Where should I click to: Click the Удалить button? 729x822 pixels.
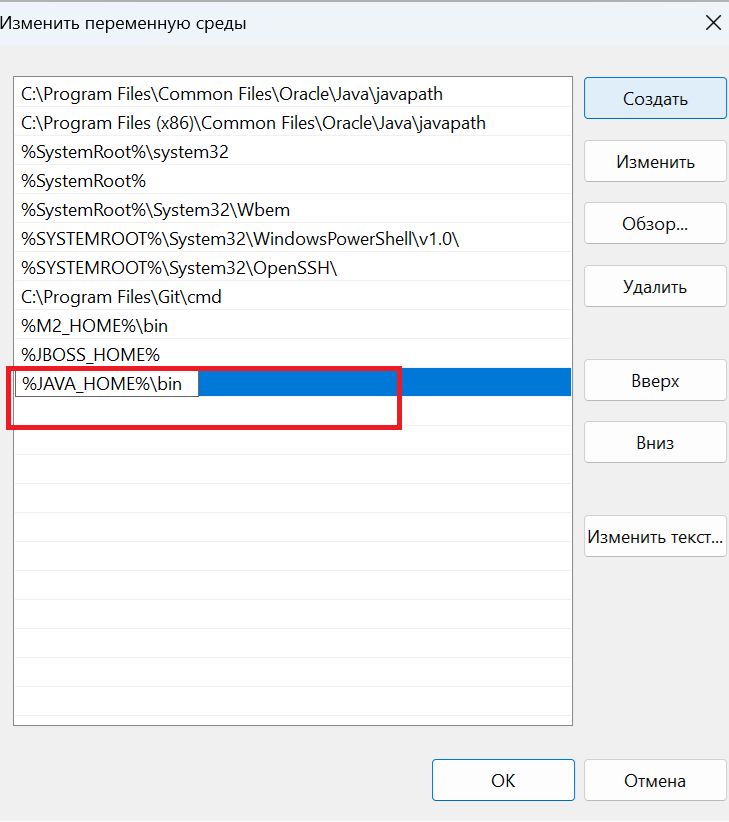click(x=655, y=287)
